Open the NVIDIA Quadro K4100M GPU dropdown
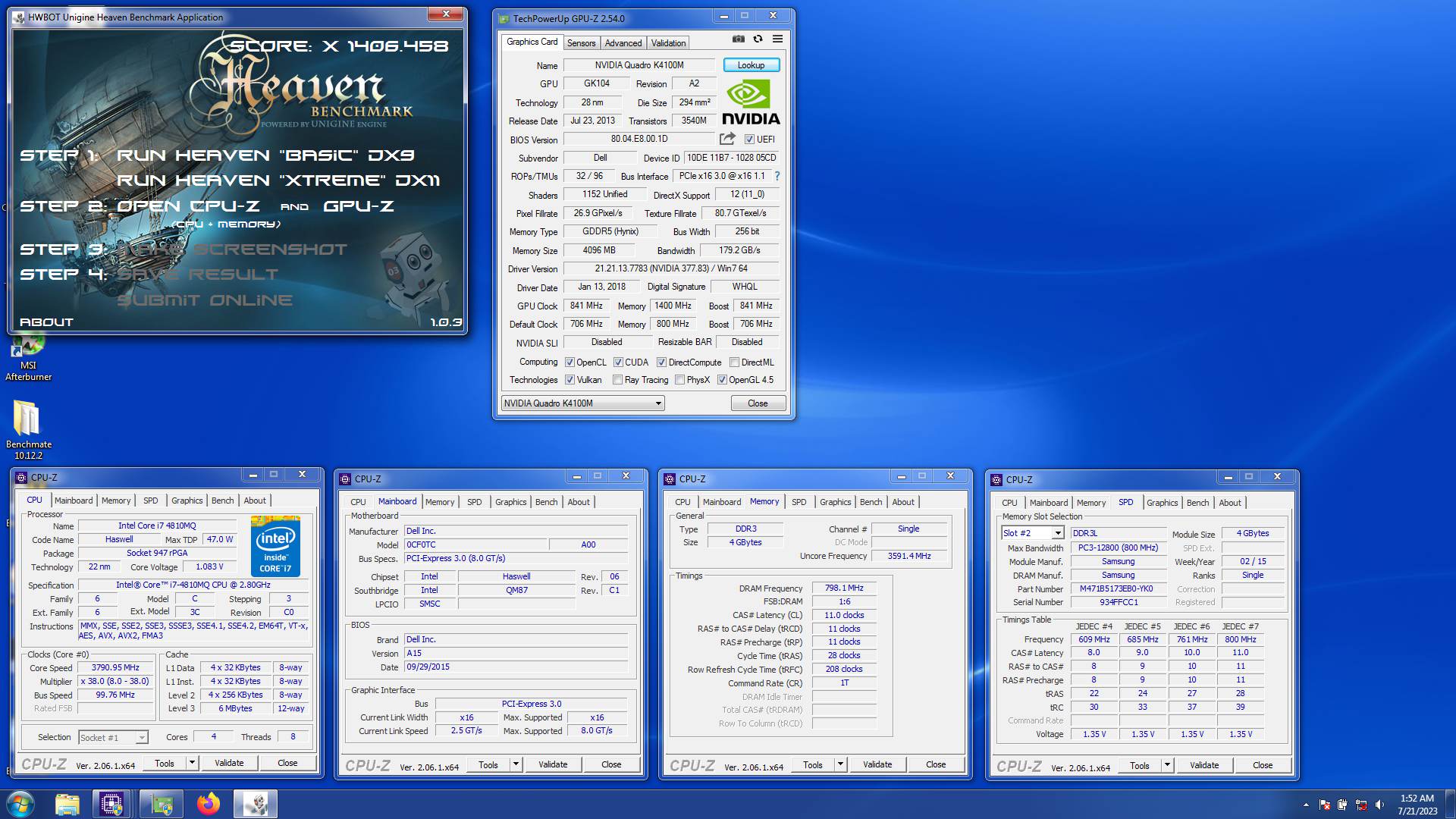This screenshot has width=1456, height=819. coord(582,403)
